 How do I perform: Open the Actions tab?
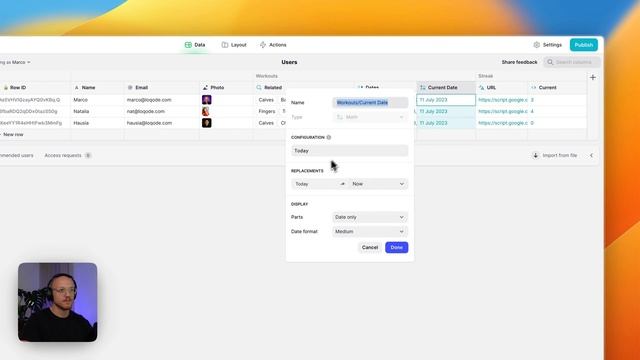coord(273,45)
